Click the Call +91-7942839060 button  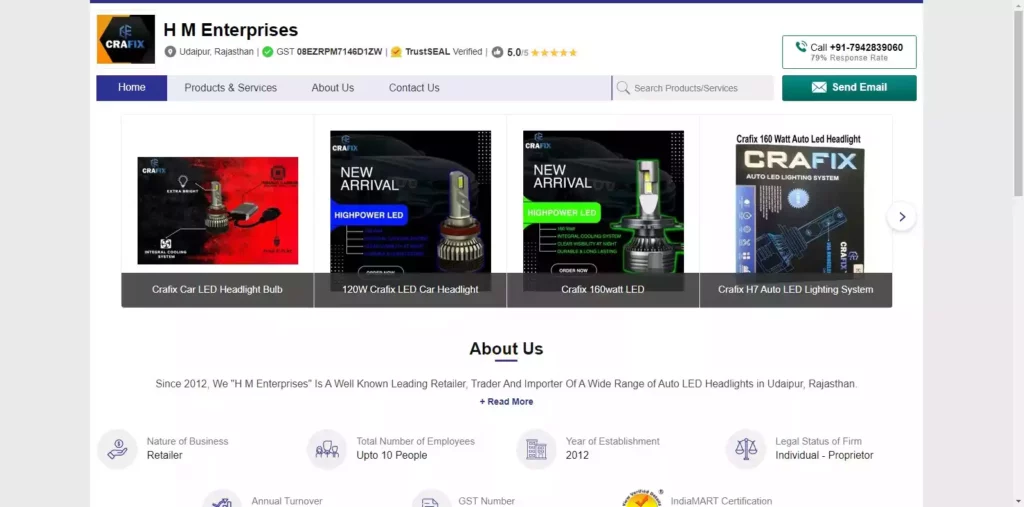[x=849, y=52]
